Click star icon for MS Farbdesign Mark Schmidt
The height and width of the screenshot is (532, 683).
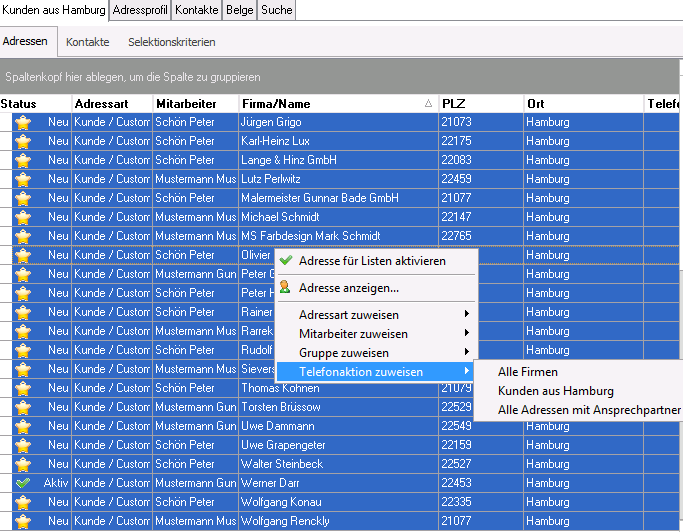pos(23,237)
